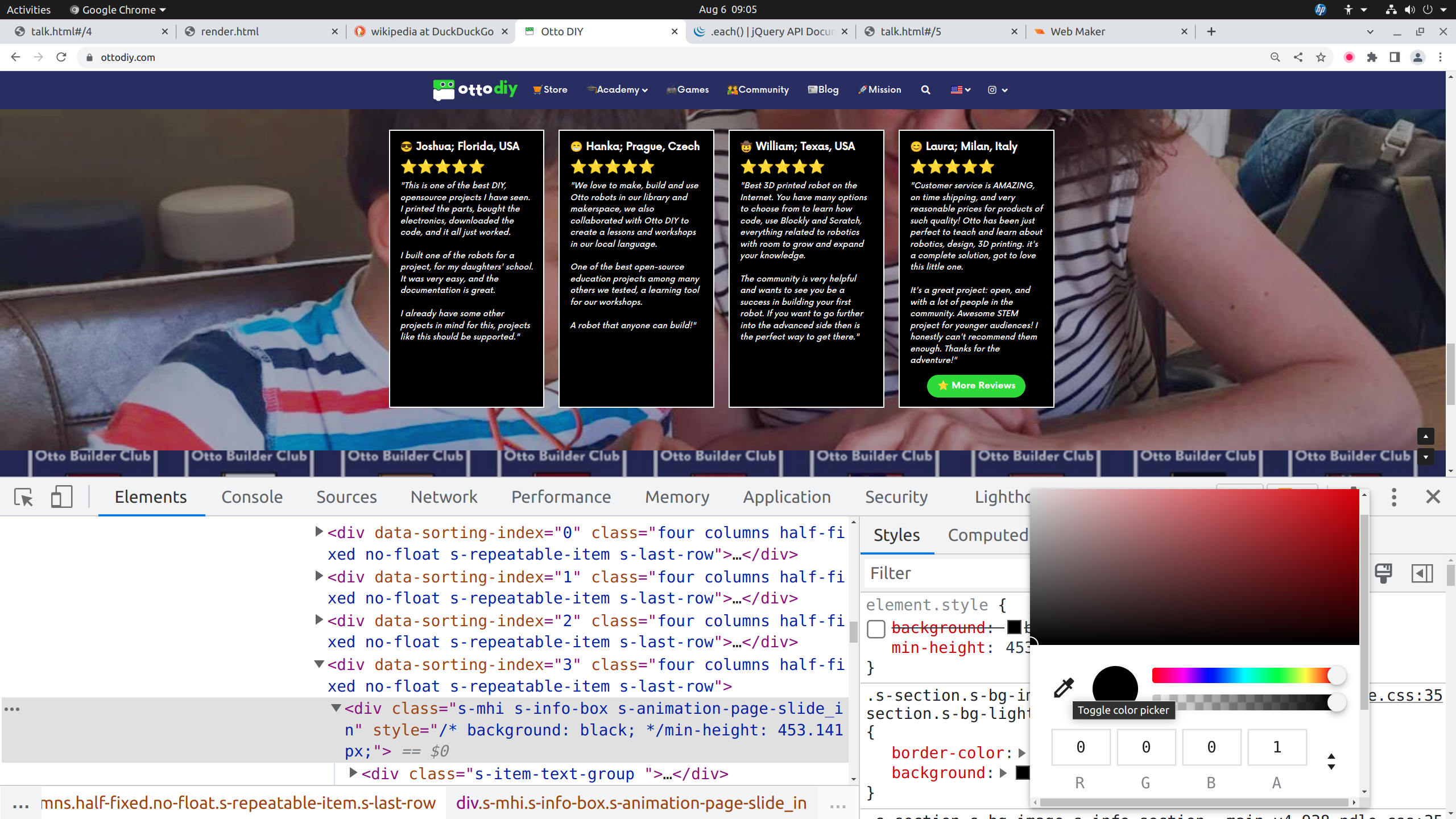Bookmark this page with star icon

click(1321, 57)
